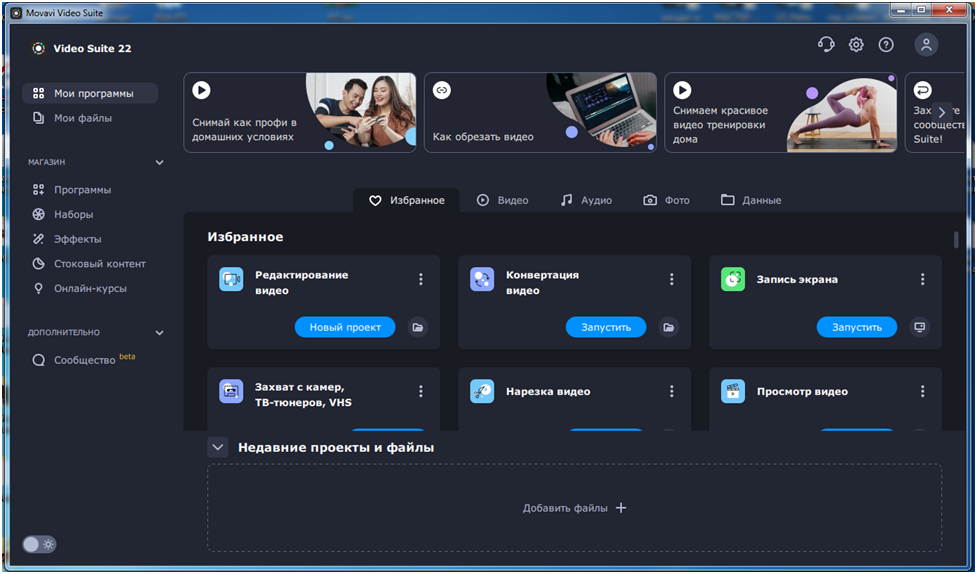
Task: Play the Снимай как профи video banner
Action: (x=201, y=90)
